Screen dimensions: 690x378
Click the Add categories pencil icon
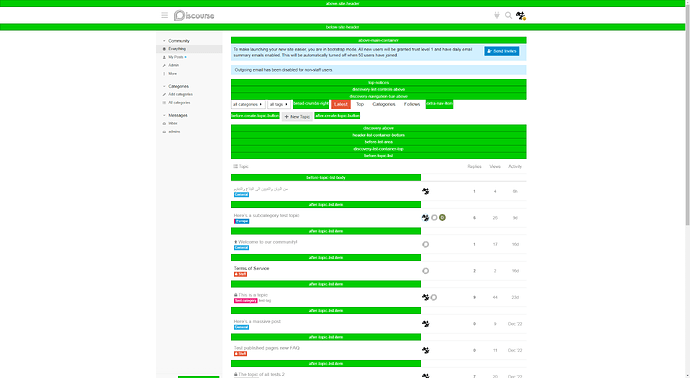click(x=164, y=95)
